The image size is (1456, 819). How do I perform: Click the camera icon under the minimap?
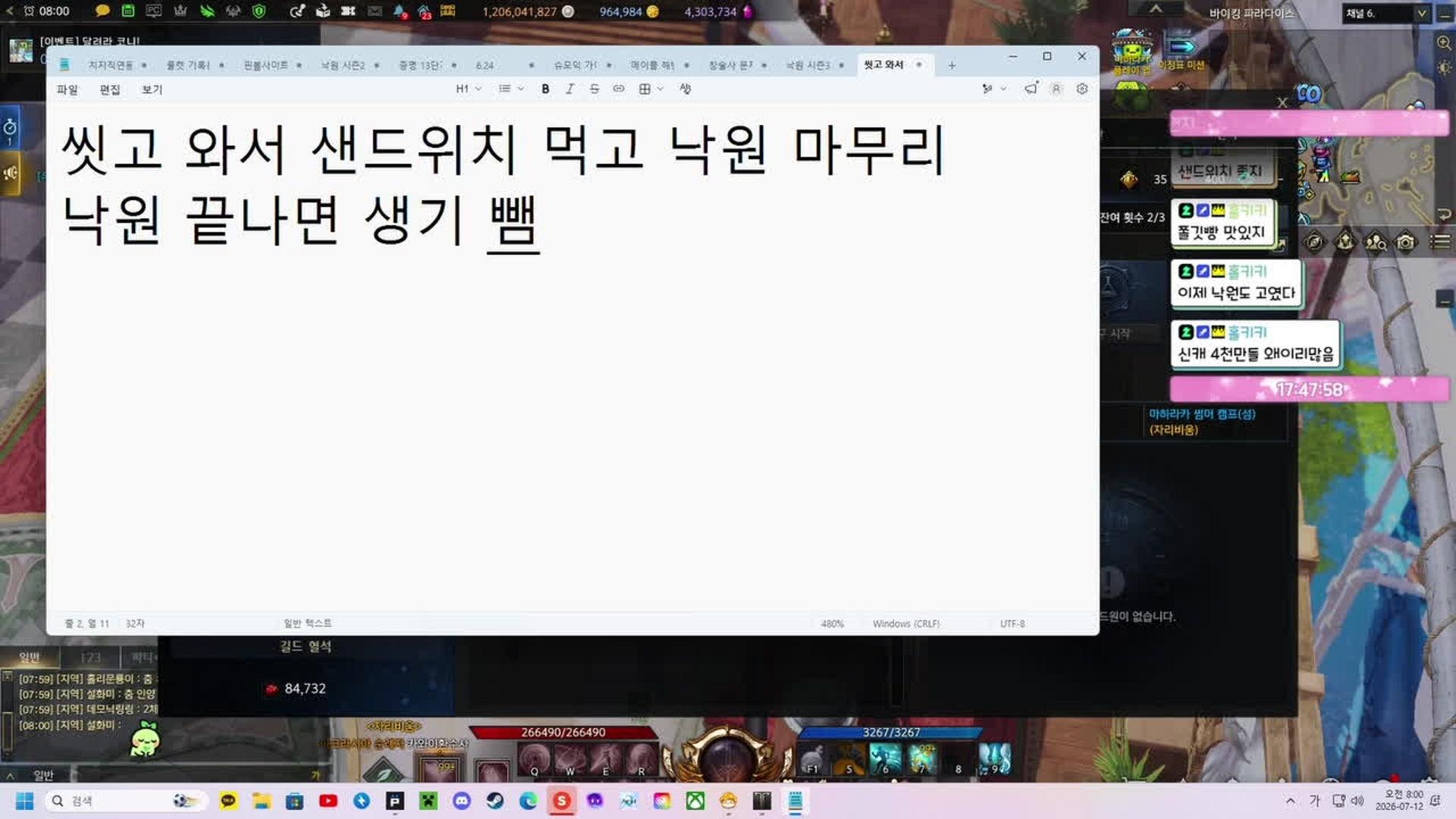1405,242
